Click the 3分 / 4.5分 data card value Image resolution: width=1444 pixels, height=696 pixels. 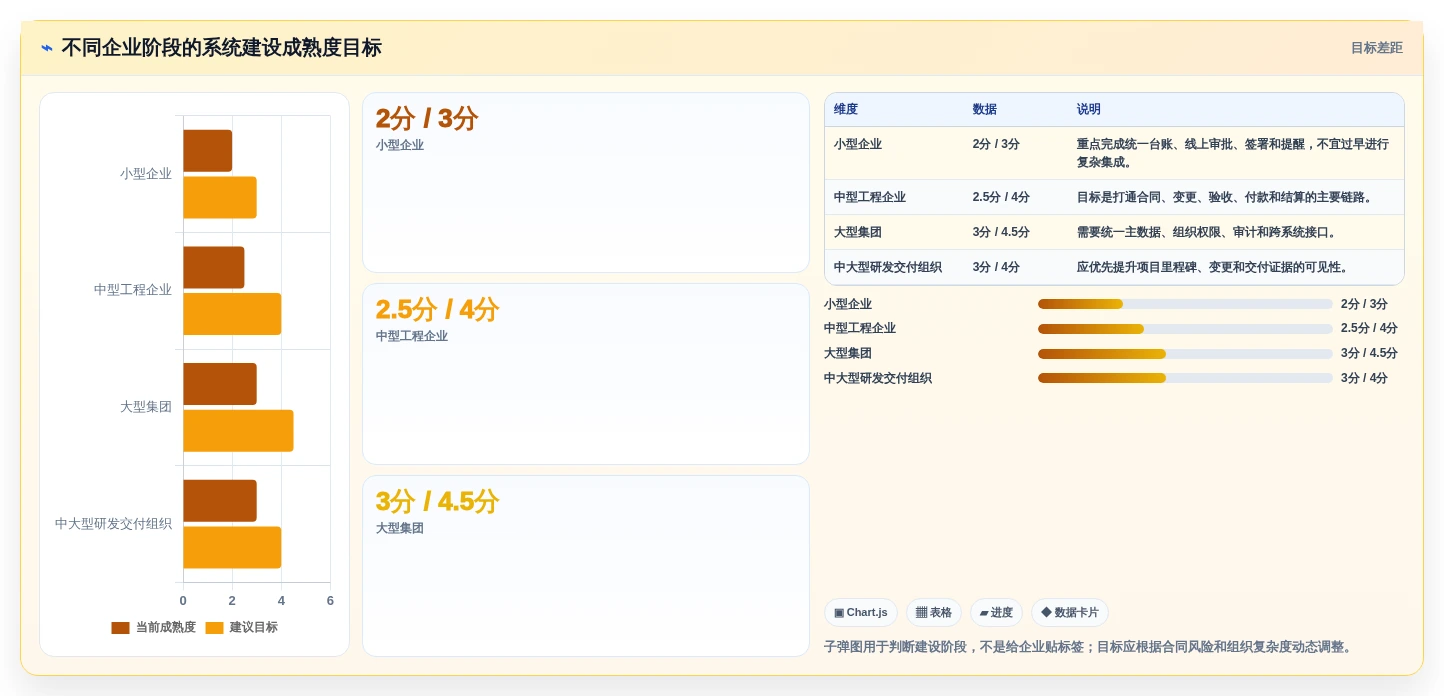pyautogui.click(x=437, y=502)
